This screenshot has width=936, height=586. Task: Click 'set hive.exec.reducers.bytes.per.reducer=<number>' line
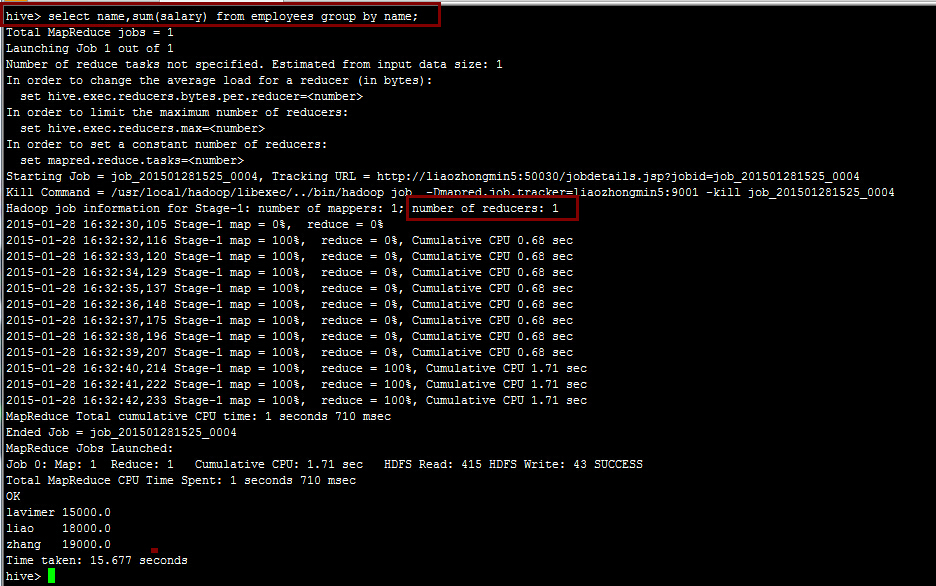click(192, 96)
